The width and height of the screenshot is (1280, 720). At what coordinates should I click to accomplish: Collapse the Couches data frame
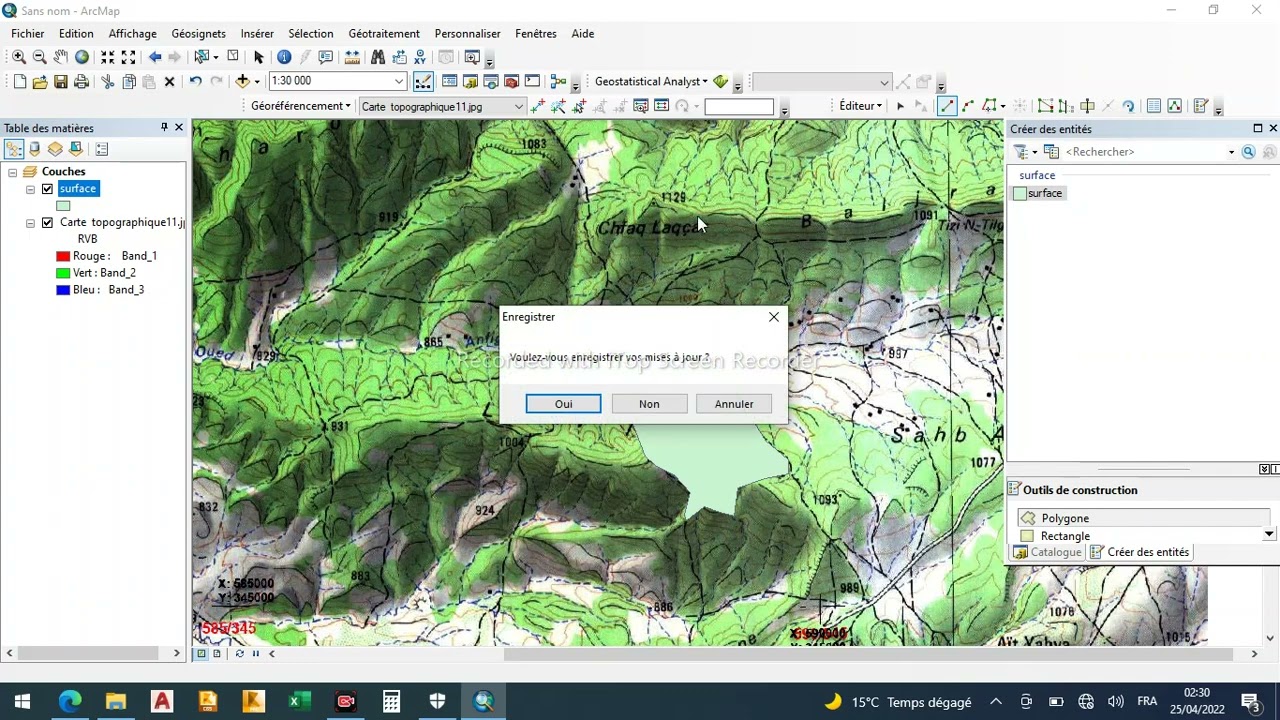[13, 172]
